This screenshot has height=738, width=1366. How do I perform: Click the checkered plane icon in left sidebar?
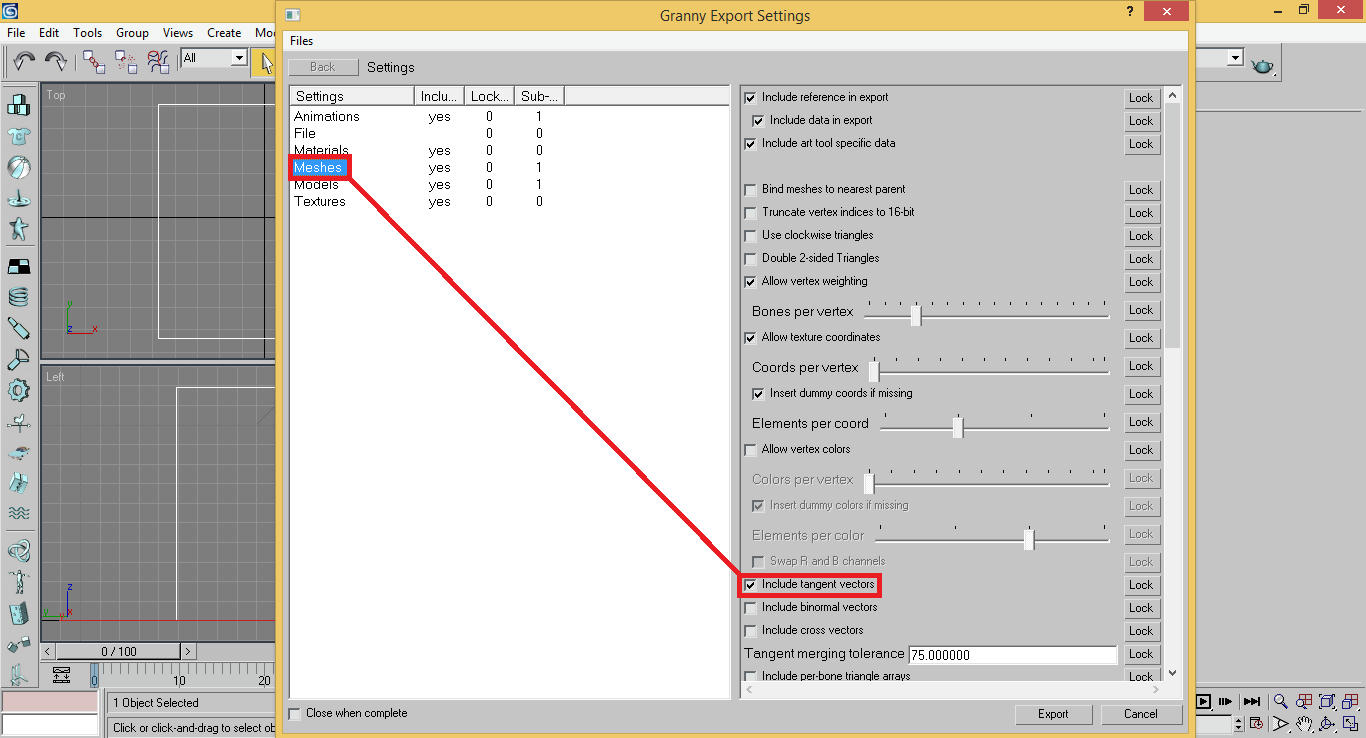click(x=18, y=266)
